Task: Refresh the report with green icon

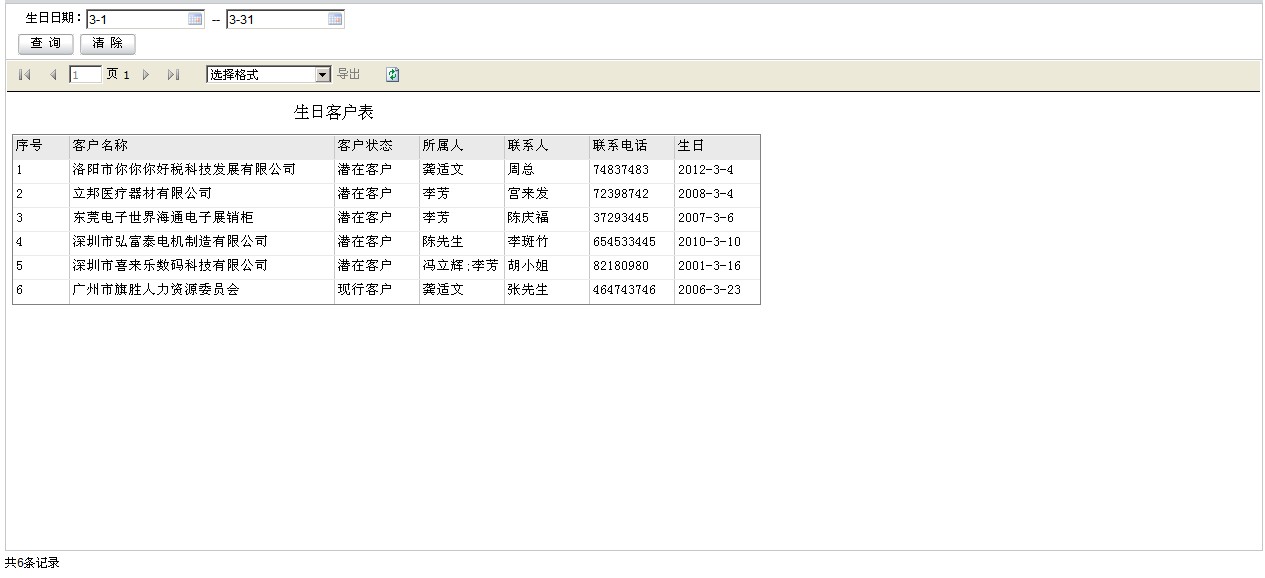Action: click(392, 75)
